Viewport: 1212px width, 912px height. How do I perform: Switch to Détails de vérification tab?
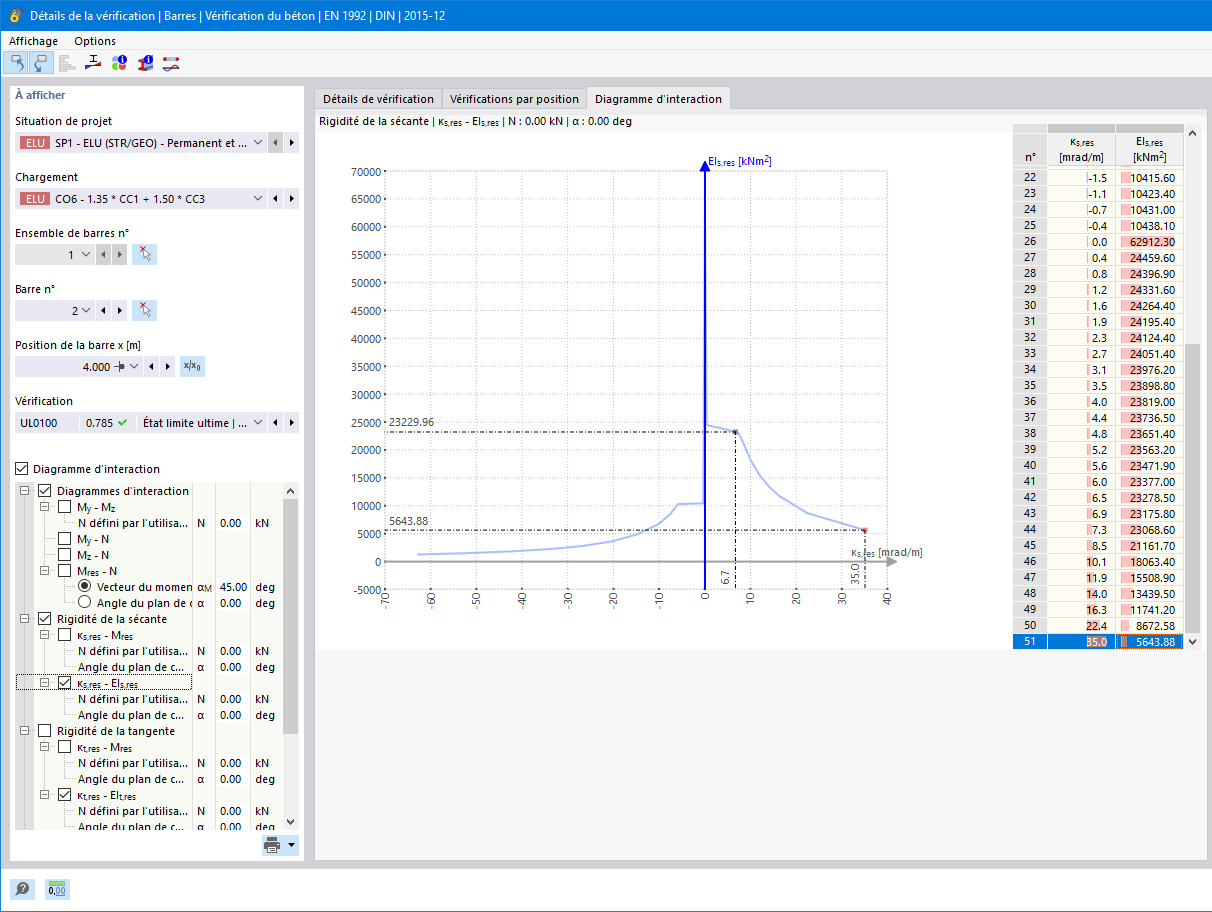click(x=378, y=99)
